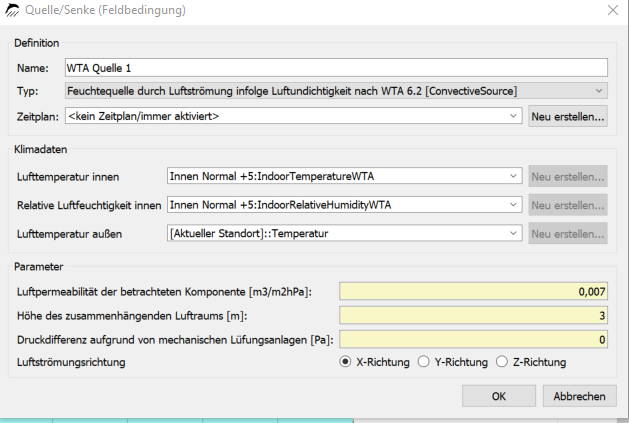
Task: Click the Name field containing WTA Quelle 1
Action: (336, 68)
